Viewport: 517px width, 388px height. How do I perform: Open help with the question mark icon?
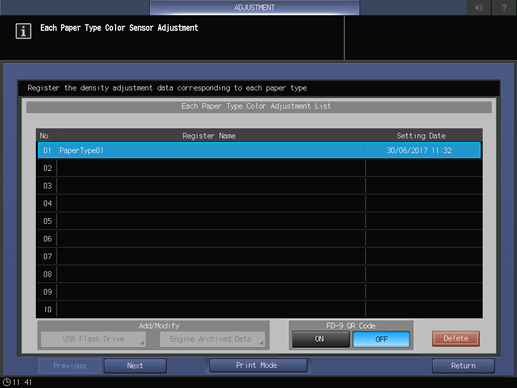pos(504,7)
